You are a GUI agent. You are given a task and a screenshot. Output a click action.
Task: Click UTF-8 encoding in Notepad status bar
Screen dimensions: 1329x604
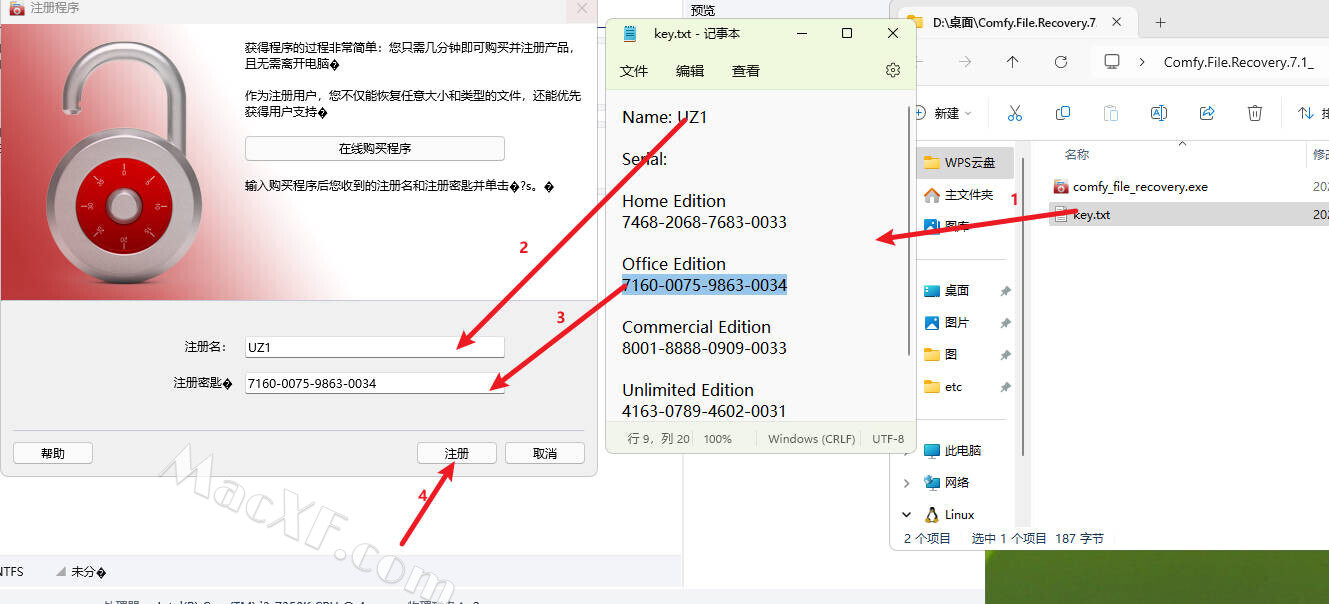(x=888, y=439)
